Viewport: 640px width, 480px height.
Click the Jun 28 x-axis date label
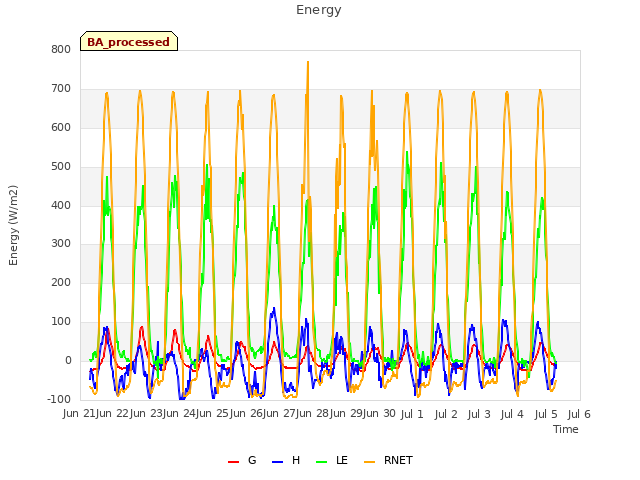click(312, 414)
